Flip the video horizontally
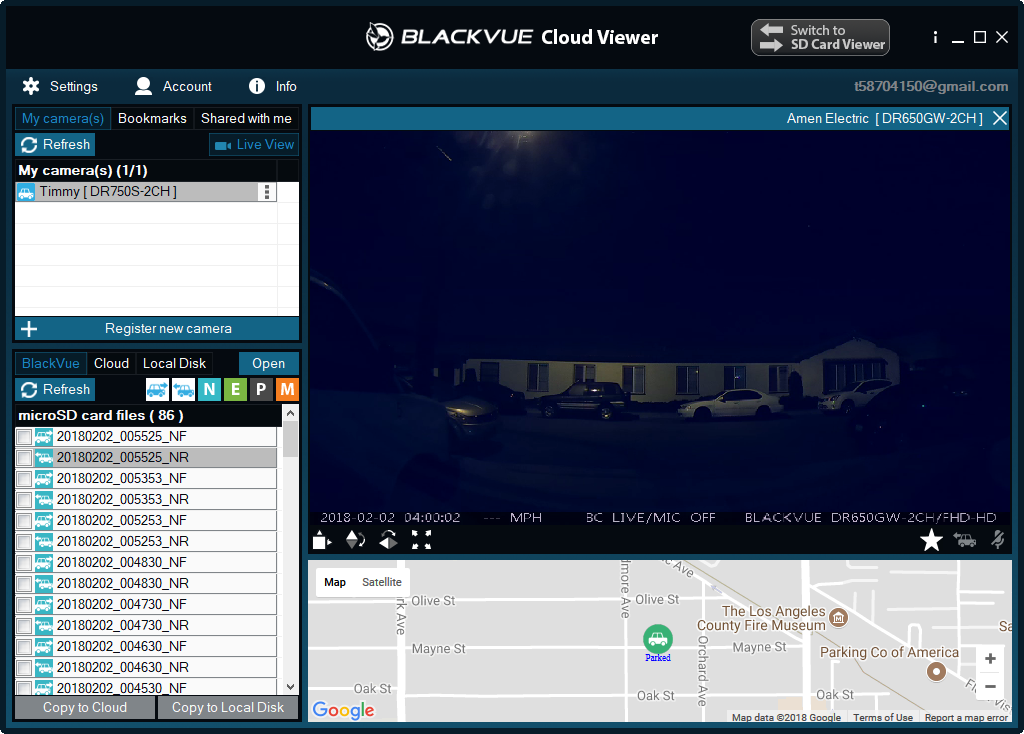1024x734 pixels. (x=388, y=540)
